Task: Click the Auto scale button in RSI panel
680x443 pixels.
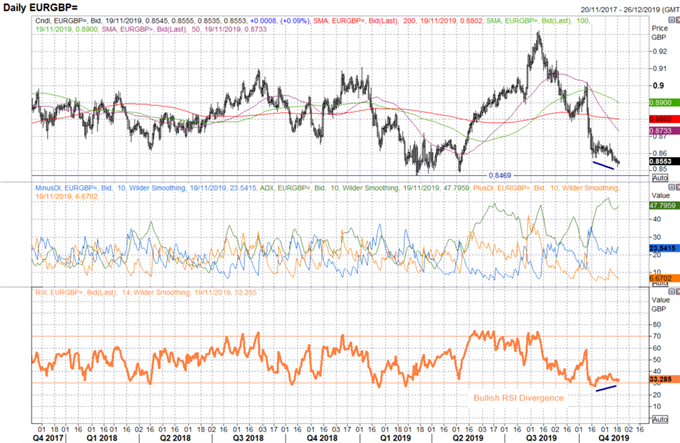Action: [660, 419]
